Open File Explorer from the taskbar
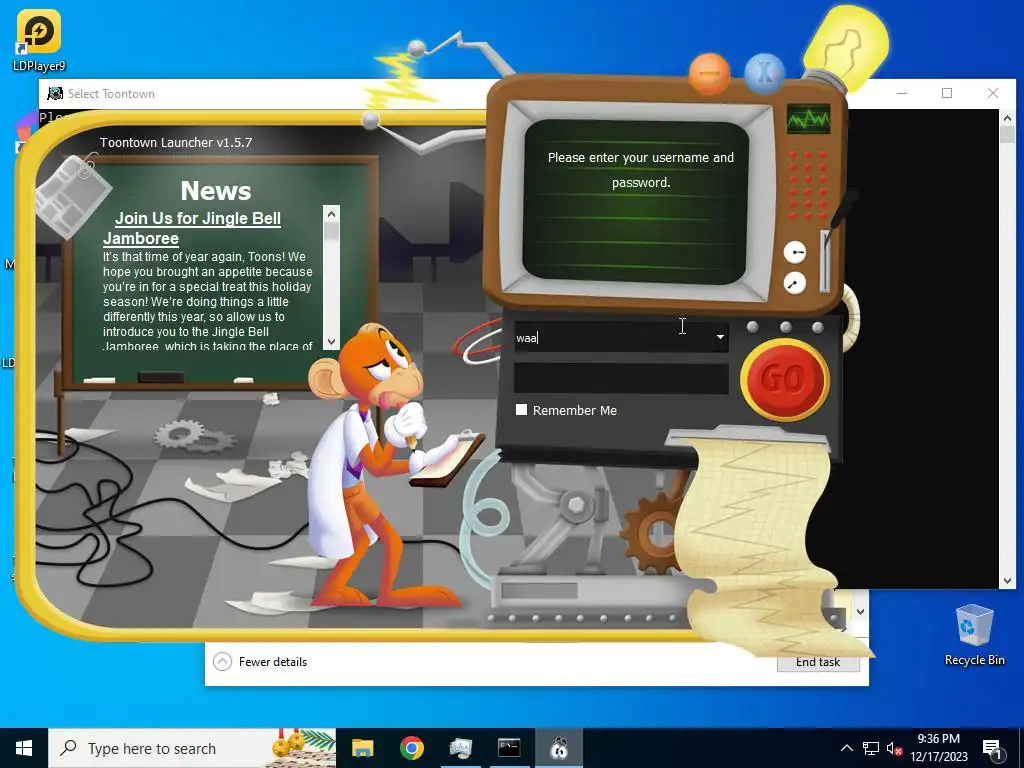Screen dimensions: 1024x768 pos(362,748)
